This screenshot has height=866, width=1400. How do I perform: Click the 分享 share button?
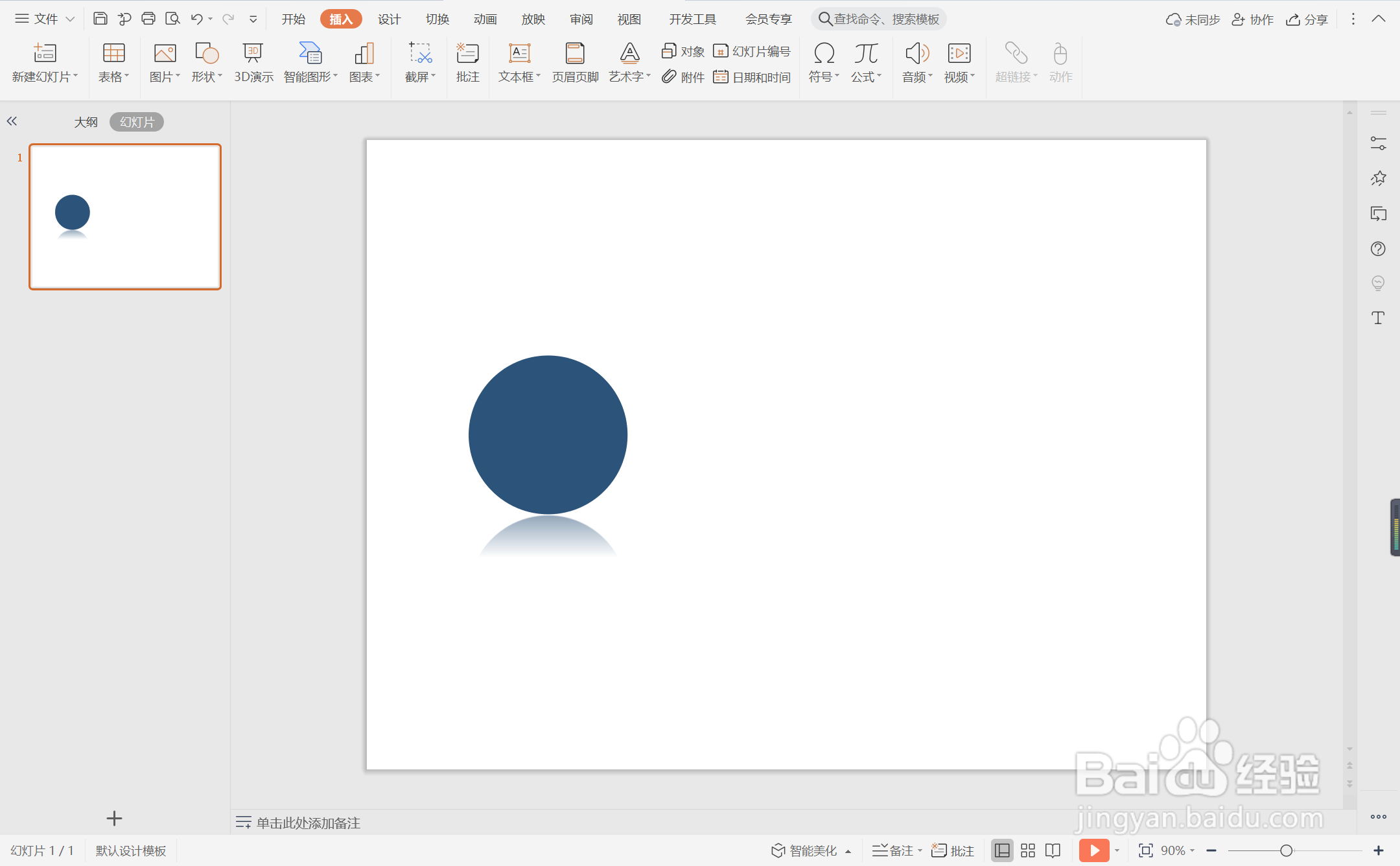pyautogui.click(x=1307, y=19)
